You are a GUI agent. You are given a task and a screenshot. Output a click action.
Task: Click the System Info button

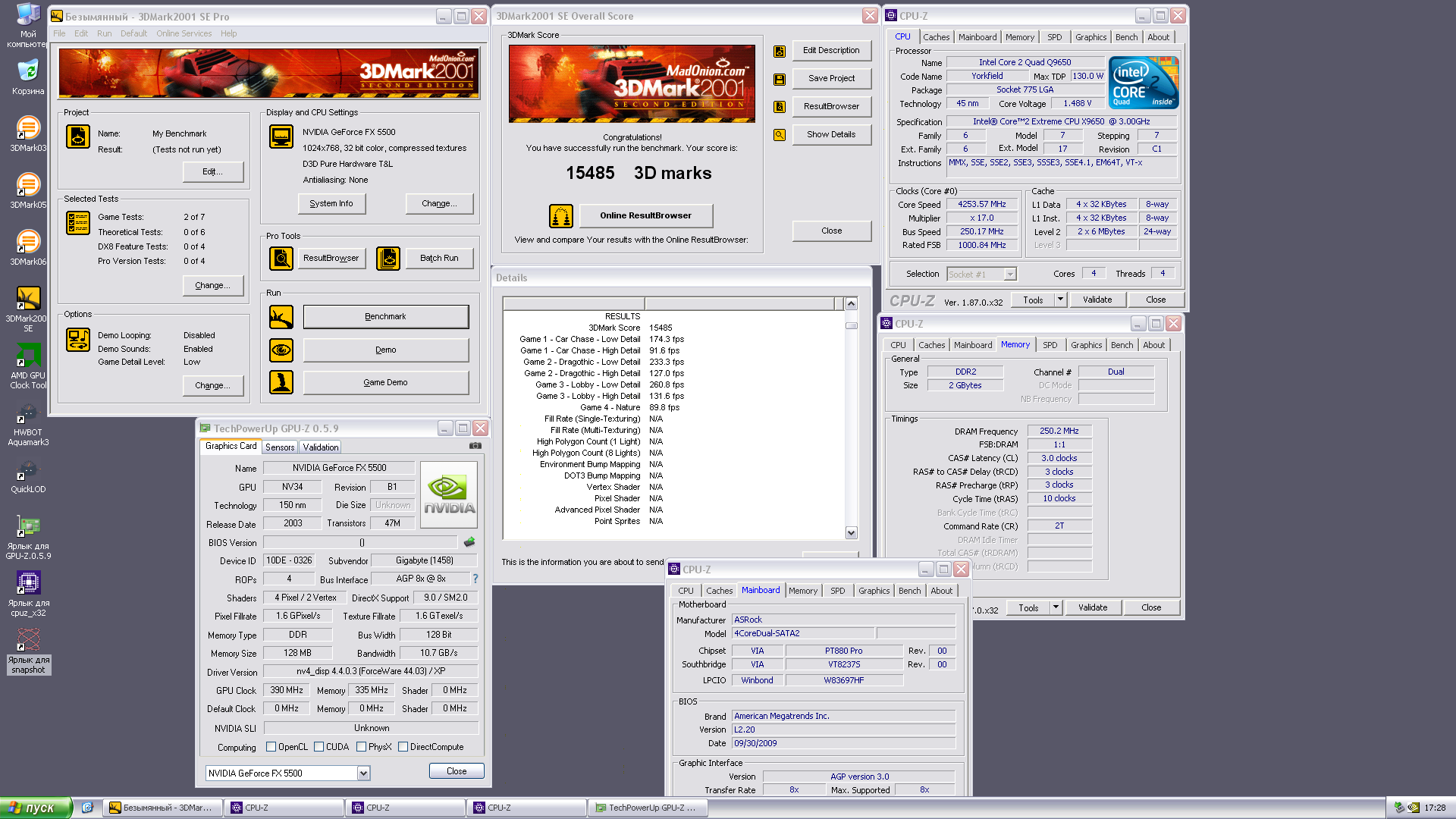coord(331,203)
